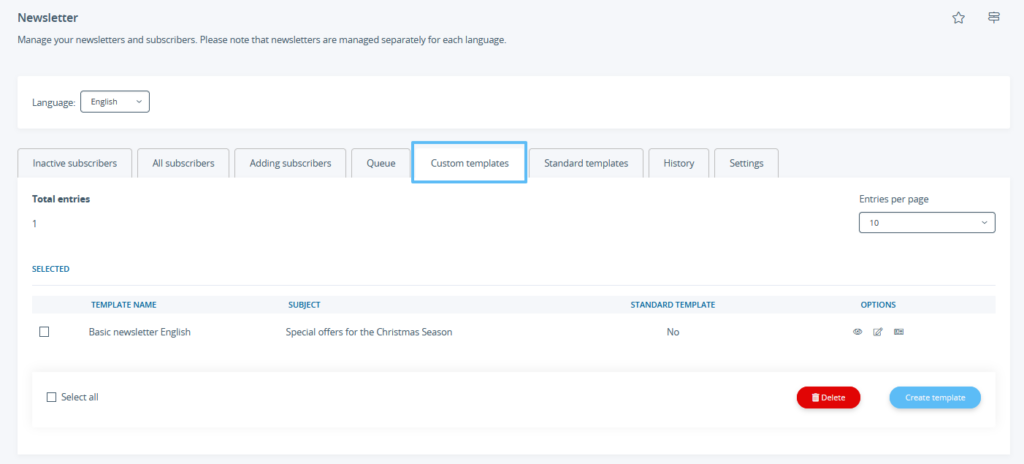Open the All subscribers tab
The width and height of the screenshot is (1024, 464).
184,163
